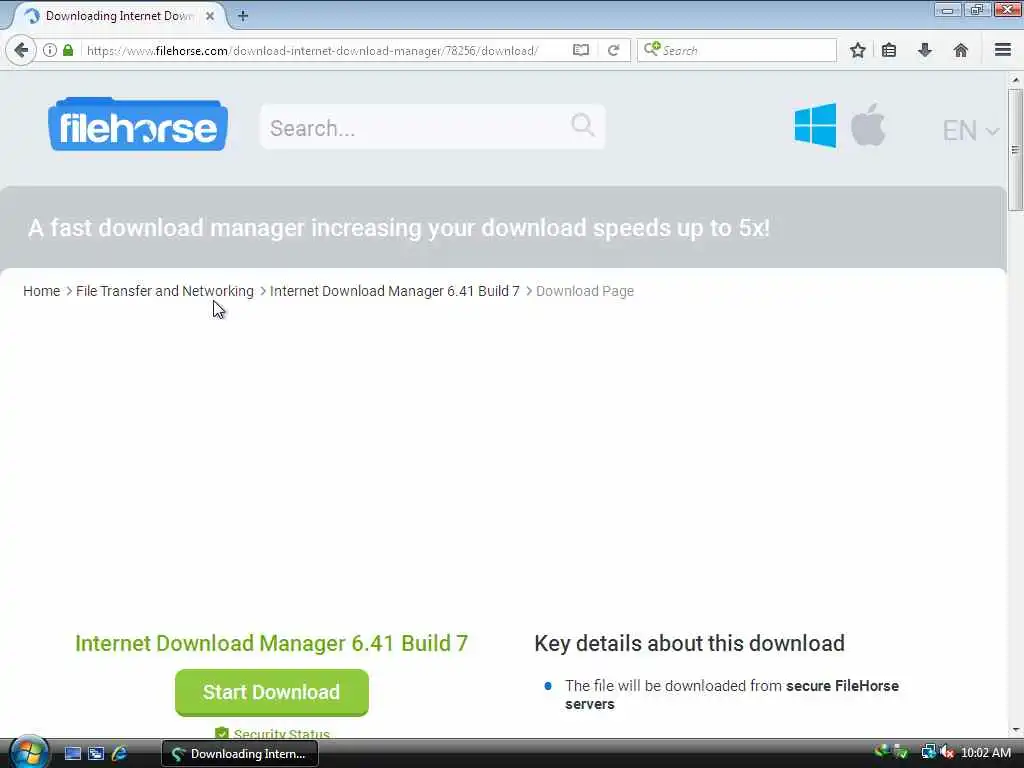This screenshot has height=768, width=1024.
Task: Open the EN language dropdown
Action: click(x=970, y=131)
